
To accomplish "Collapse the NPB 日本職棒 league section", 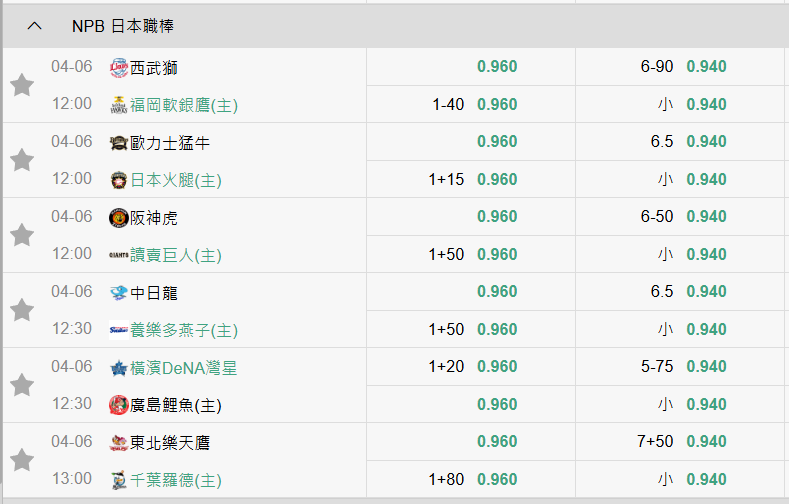I will tap(35, 25).
